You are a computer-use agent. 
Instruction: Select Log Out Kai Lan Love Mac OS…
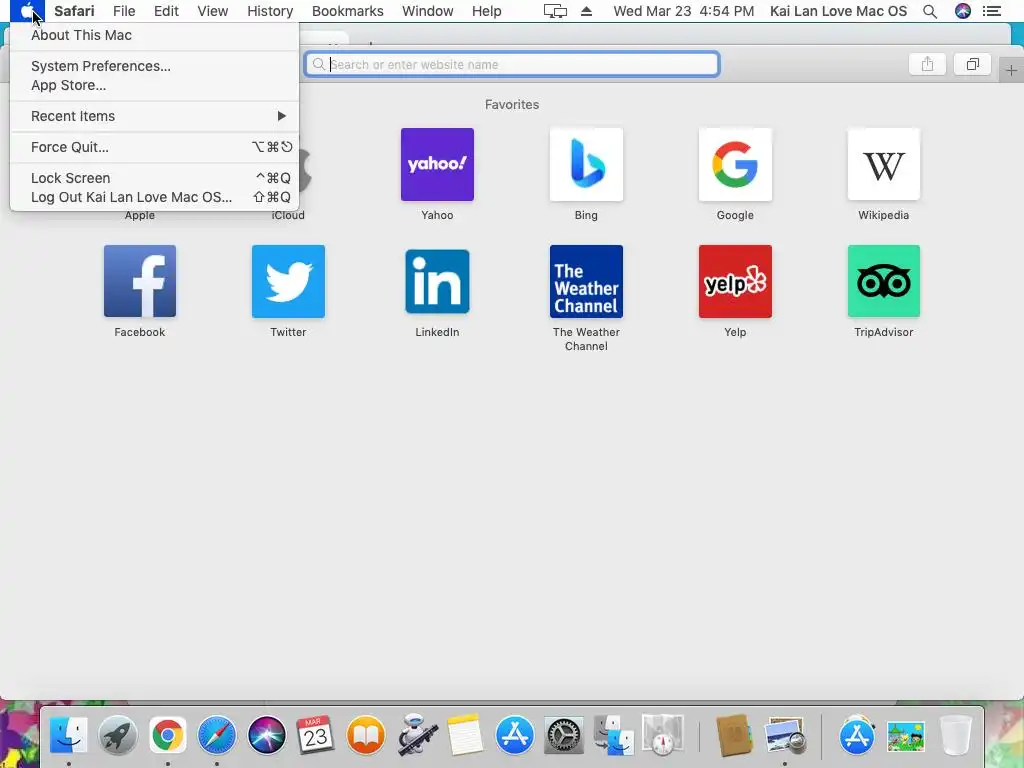pyautogui.click(x=155, y=197)
